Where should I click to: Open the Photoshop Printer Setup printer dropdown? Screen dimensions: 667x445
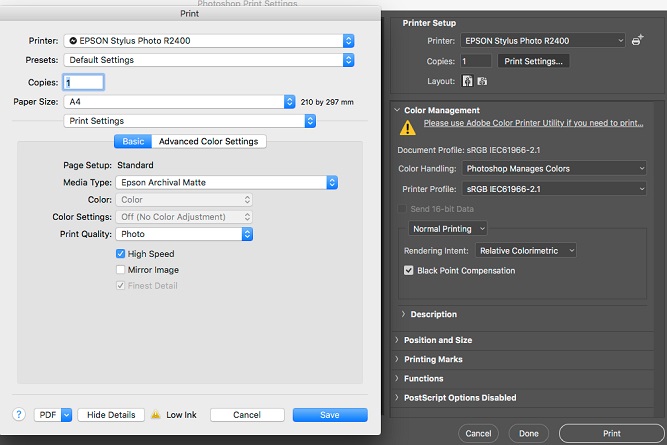[x=543, y=41]
